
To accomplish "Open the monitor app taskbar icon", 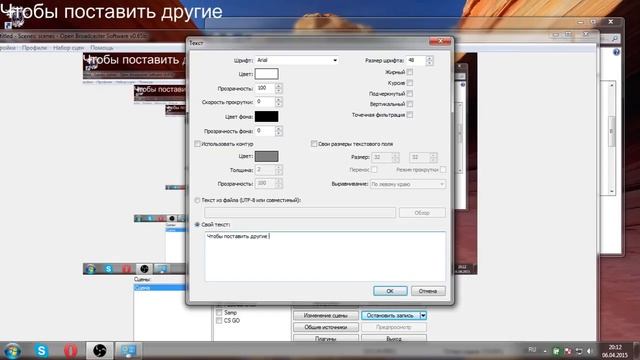I will (x=128, y=351).
